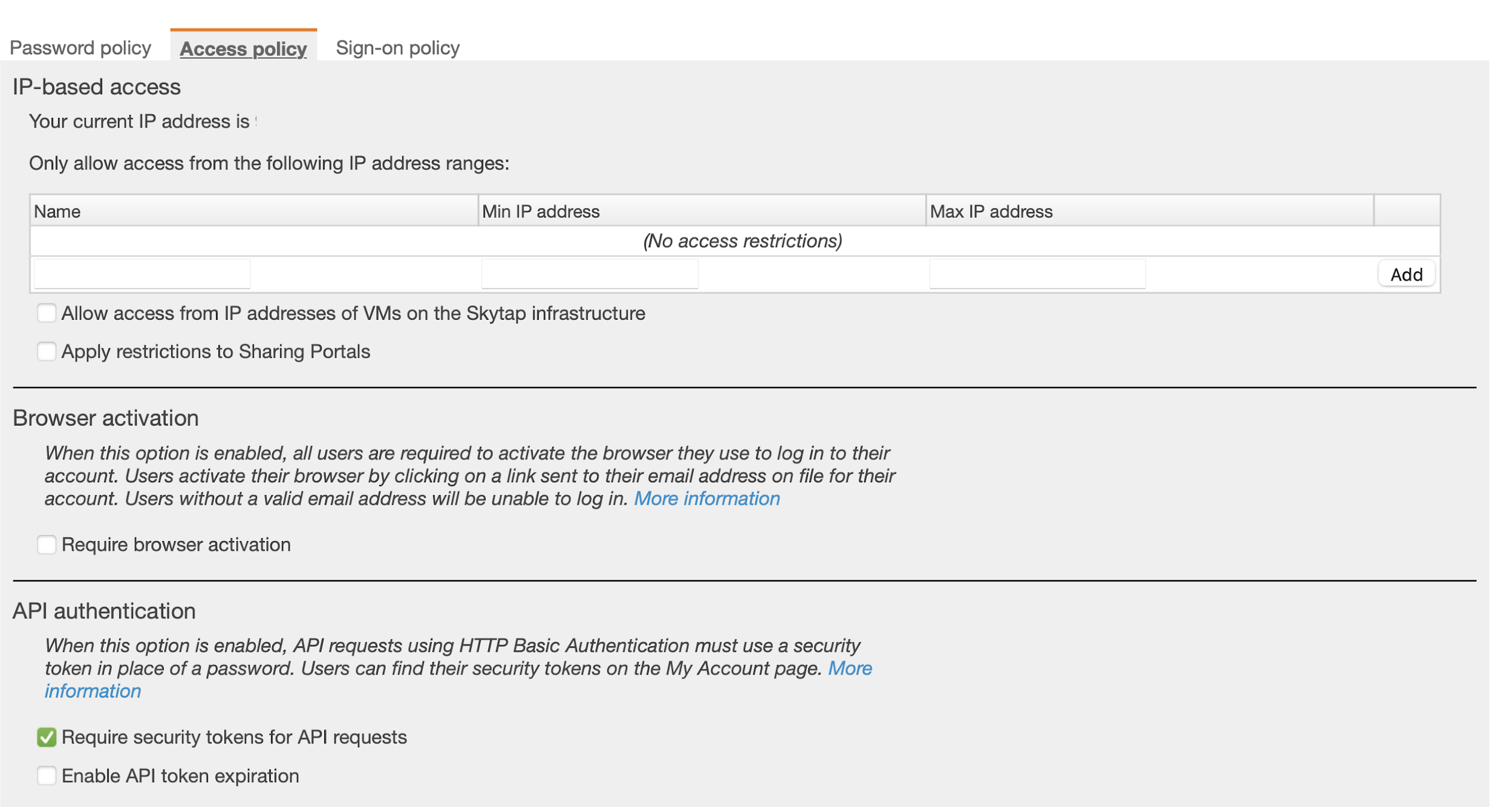Enable 'Apply restrictions to Sharing Portals'

tap(47, 351)
